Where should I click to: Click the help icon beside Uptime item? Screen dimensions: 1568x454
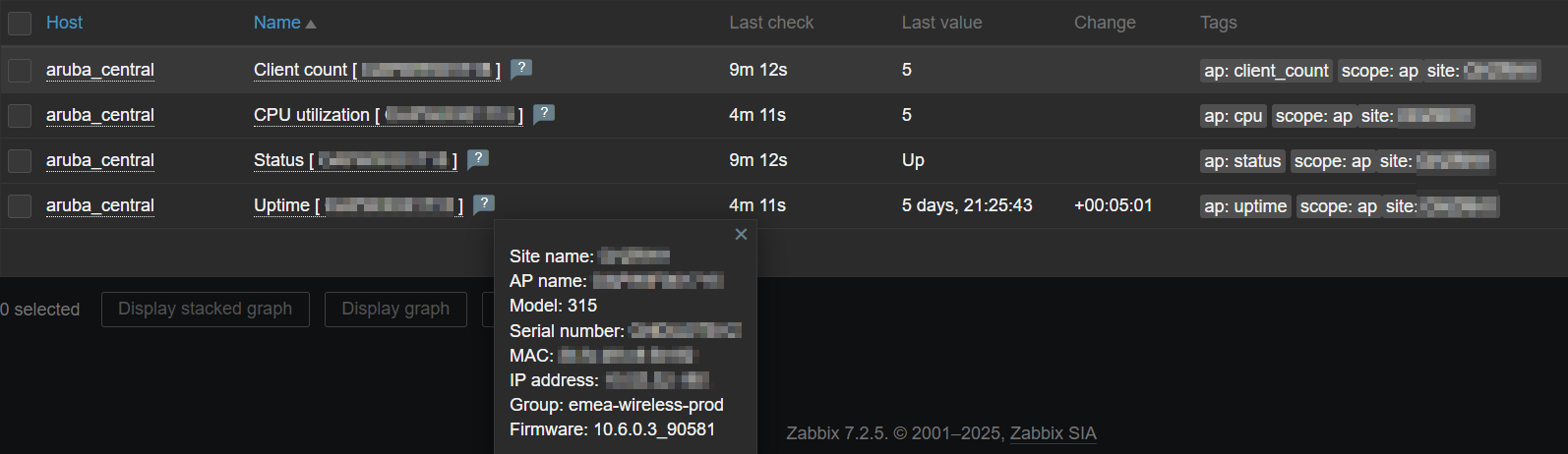coord(484,203)
